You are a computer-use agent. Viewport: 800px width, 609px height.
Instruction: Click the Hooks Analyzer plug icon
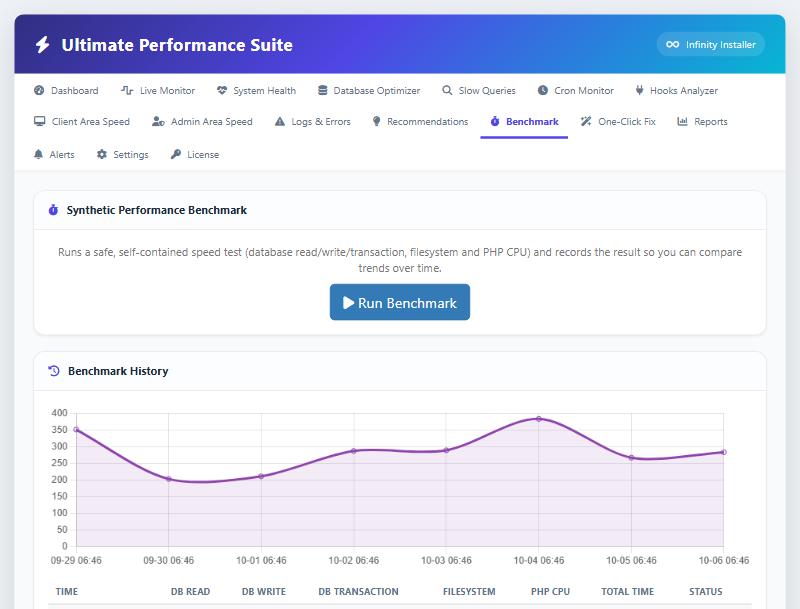point(639,90)
